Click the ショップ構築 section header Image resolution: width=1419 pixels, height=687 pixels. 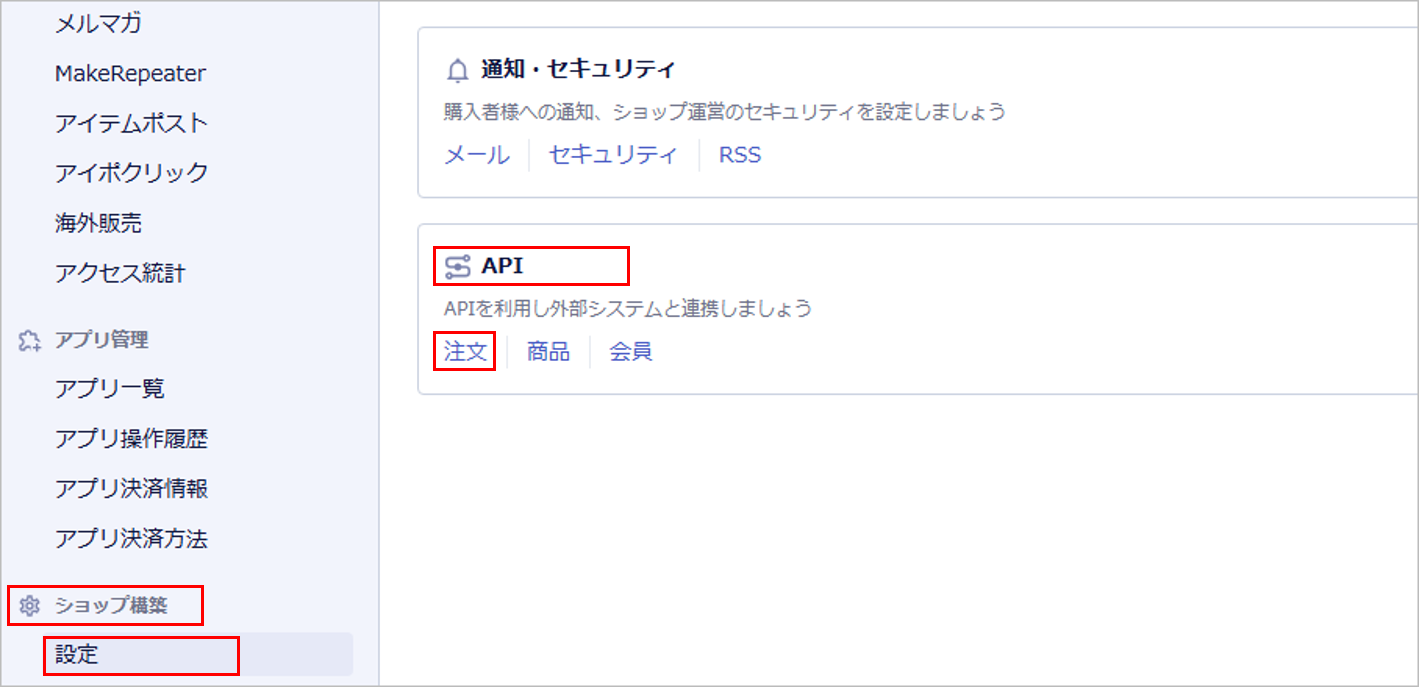111,606
